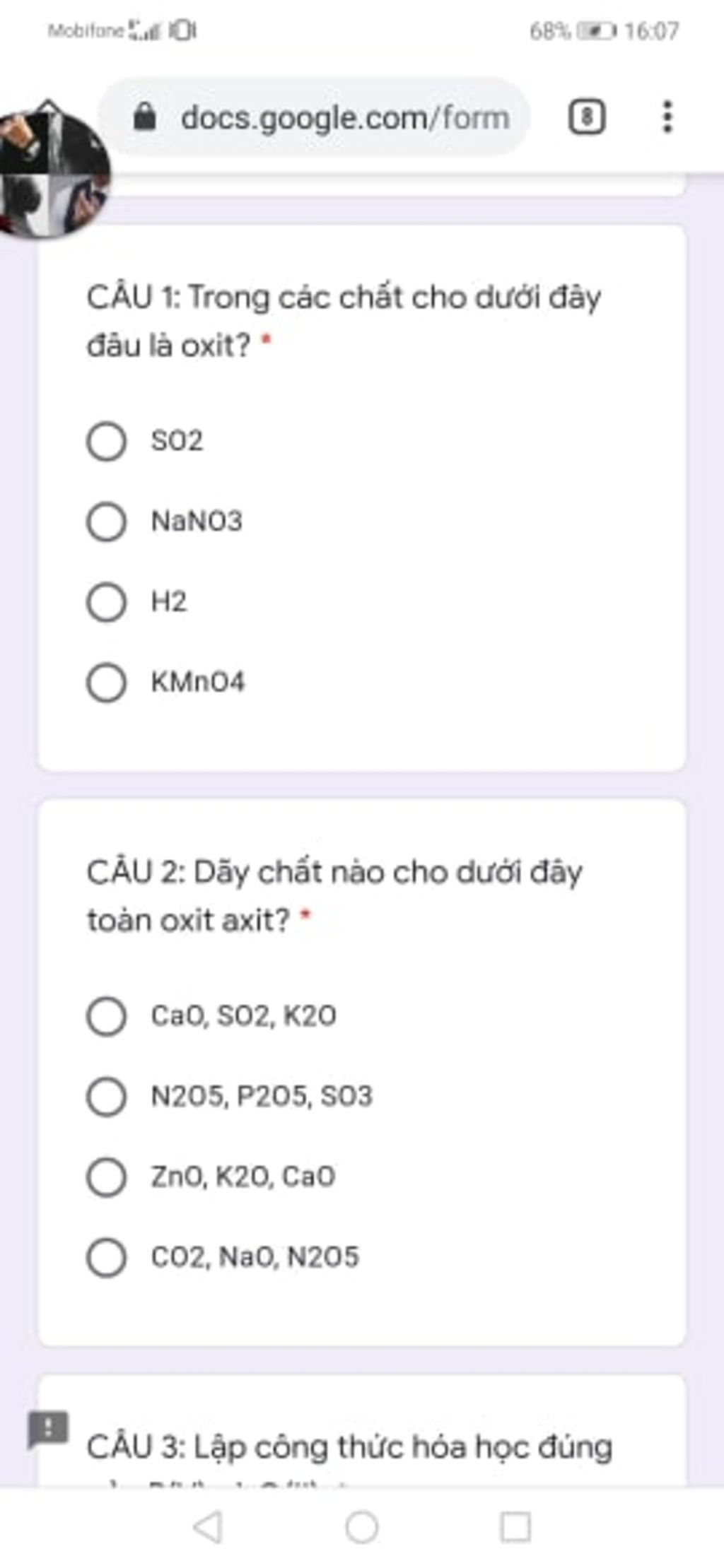Open the browser three-dot menu
The width and height of the screenshot is (724, 1568).
tap(667, 117)
